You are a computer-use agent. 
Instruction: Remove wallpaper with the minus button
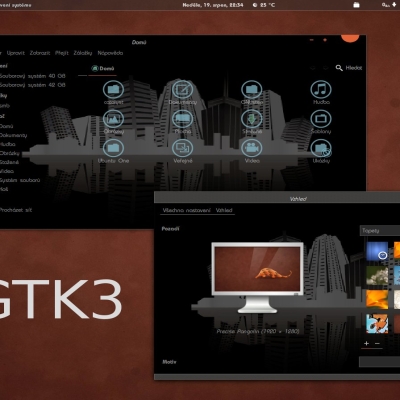377,343
